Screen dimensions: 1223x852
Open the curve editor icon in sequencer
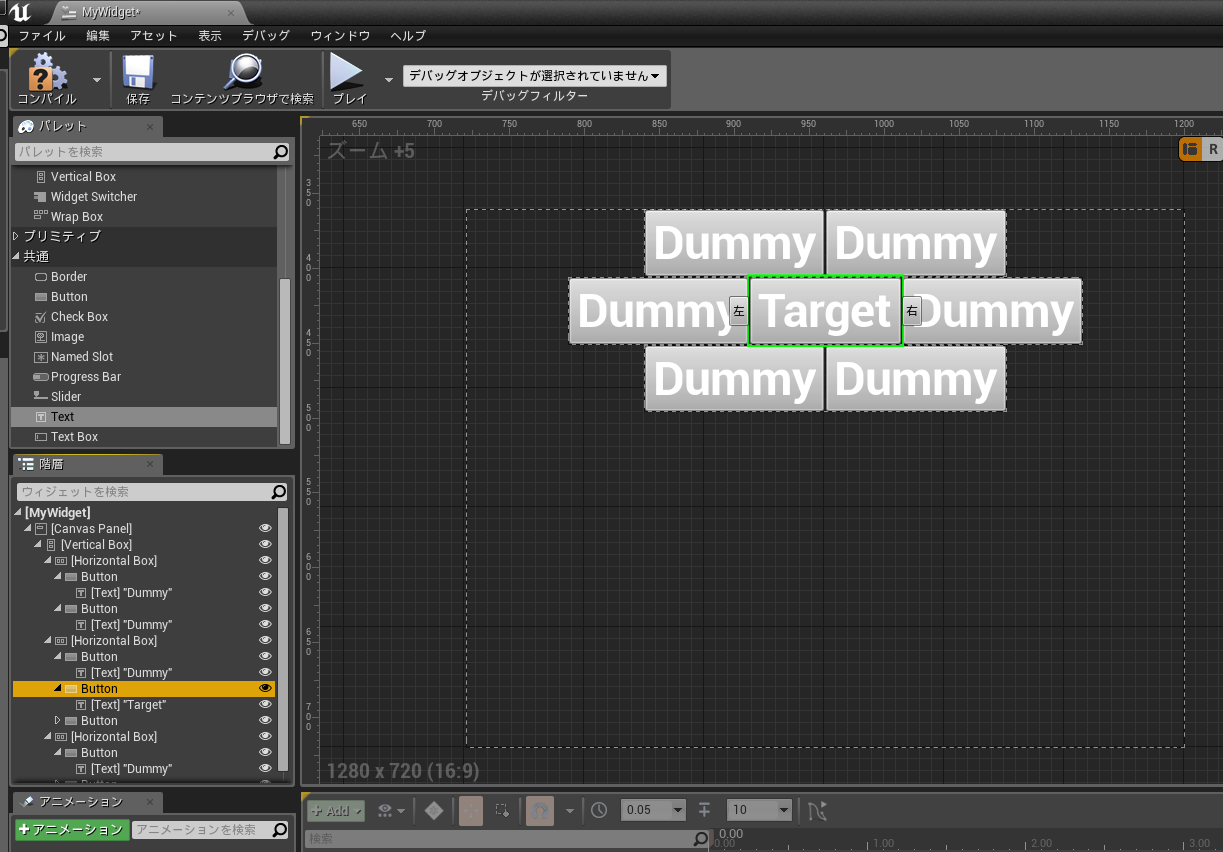click(x=817, y=810)
